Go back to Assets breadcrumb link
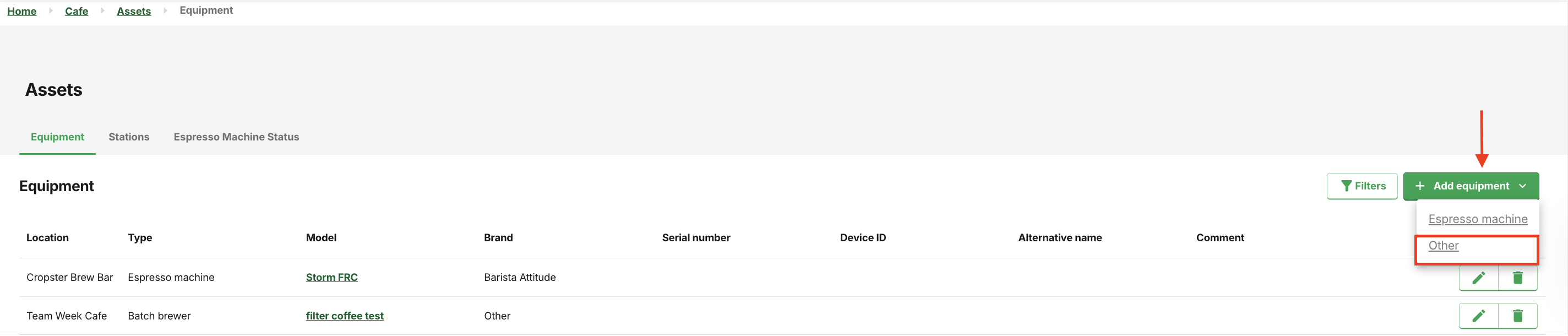Viewport: 1568px width, 336px height. click(x=134, y=11)
